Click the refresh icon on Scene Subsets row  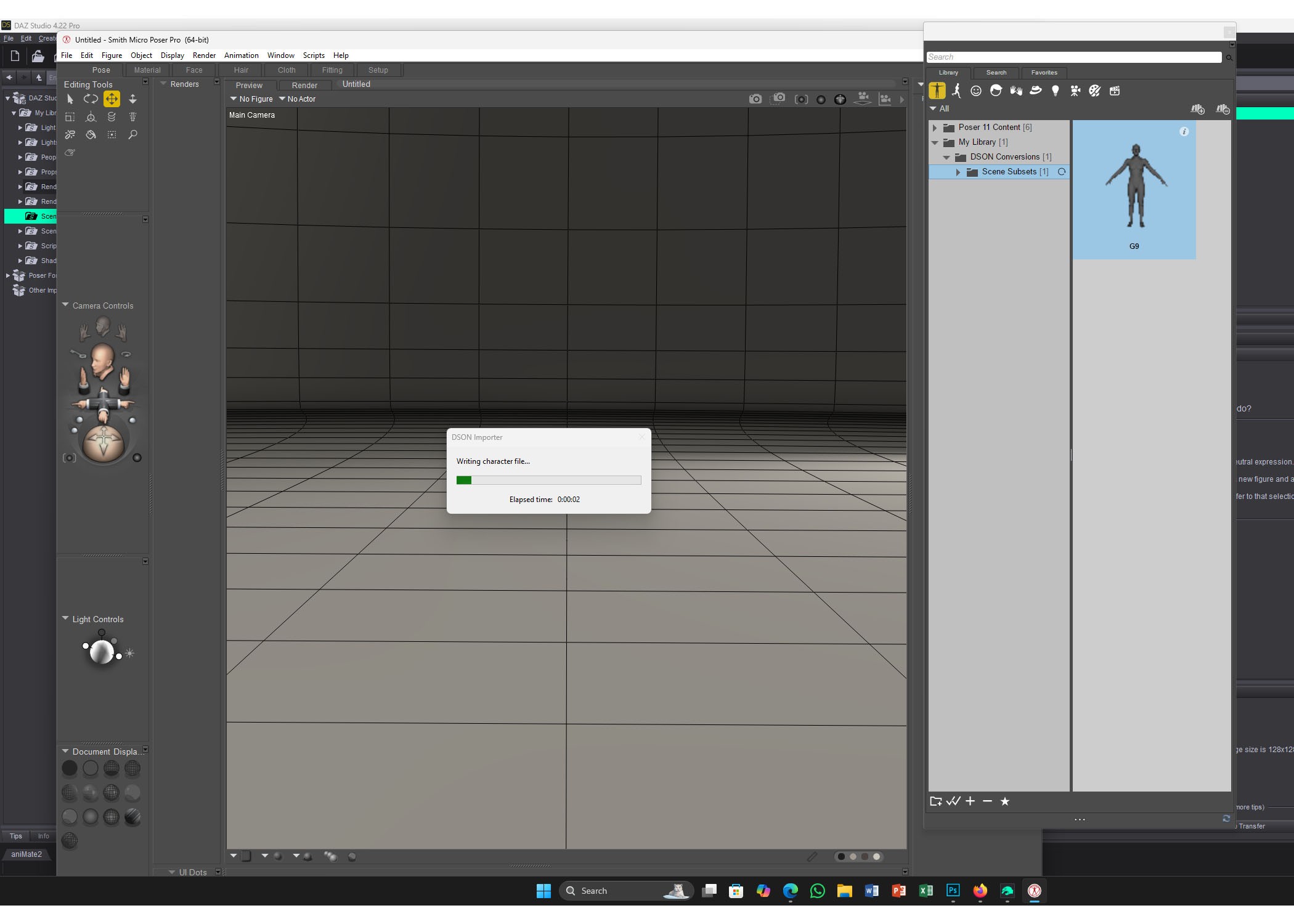coord(1062,172)
